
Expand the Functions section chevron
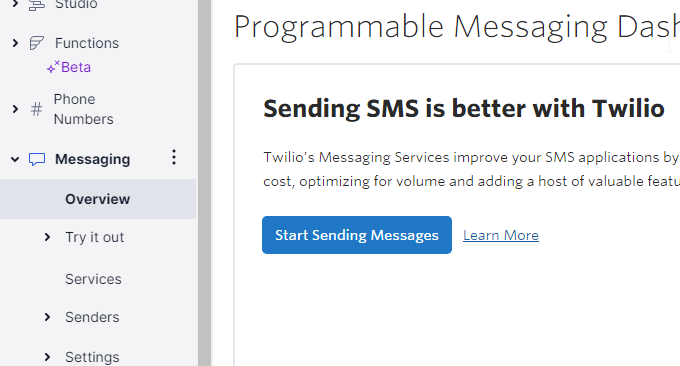tap(15, 43)
